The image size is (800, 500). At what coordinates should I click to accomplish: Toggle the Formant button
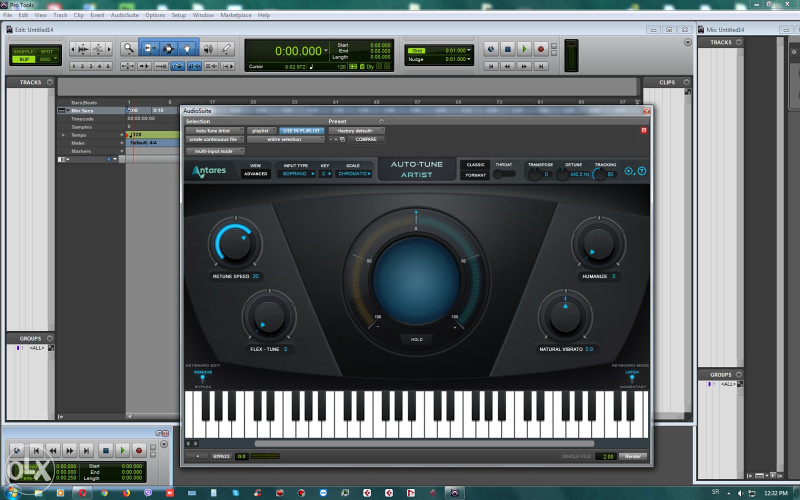point(475,175)
